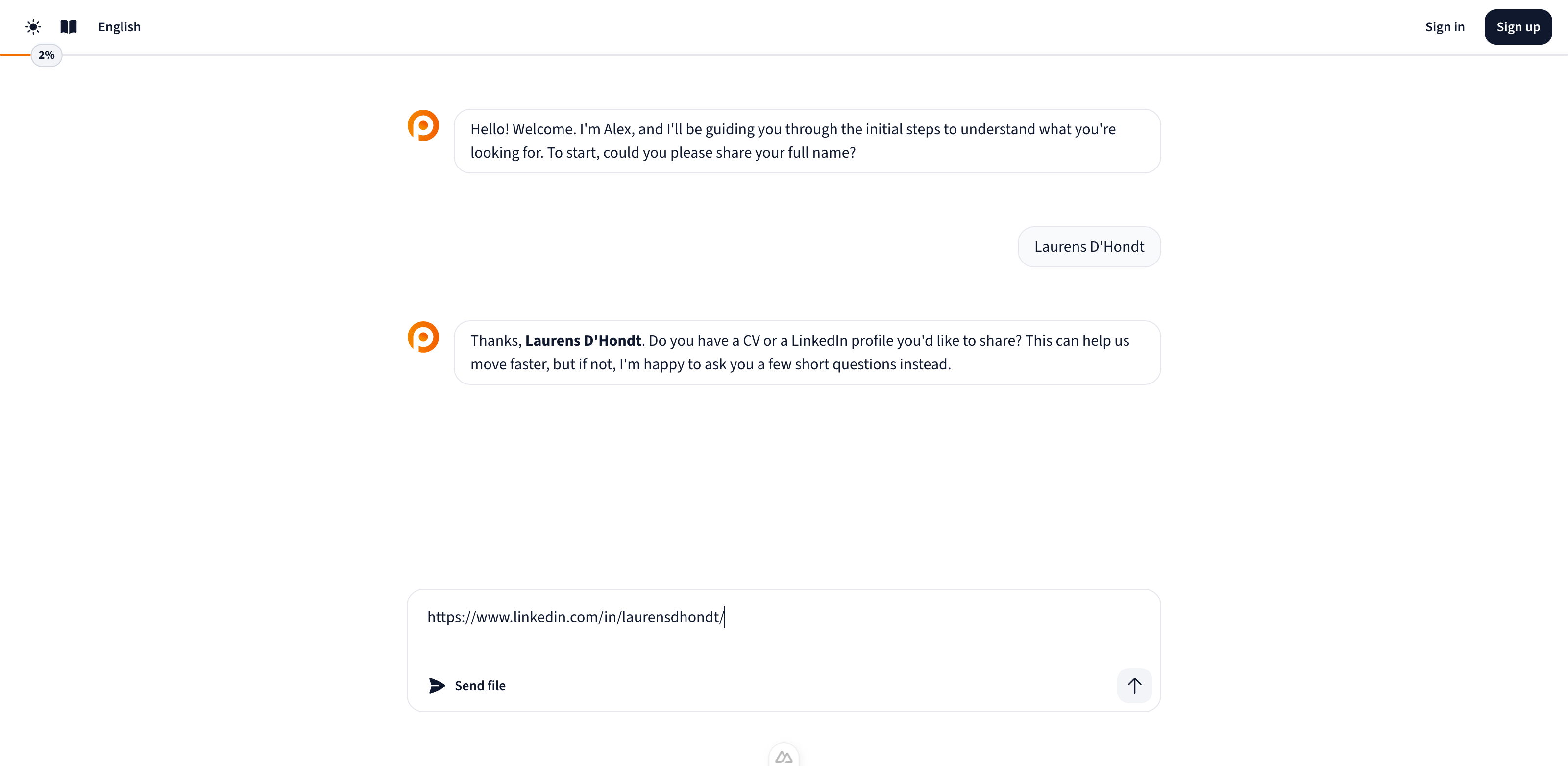
Task: Click the paper plane Send file icon
Action: click(x=437, y=686)
